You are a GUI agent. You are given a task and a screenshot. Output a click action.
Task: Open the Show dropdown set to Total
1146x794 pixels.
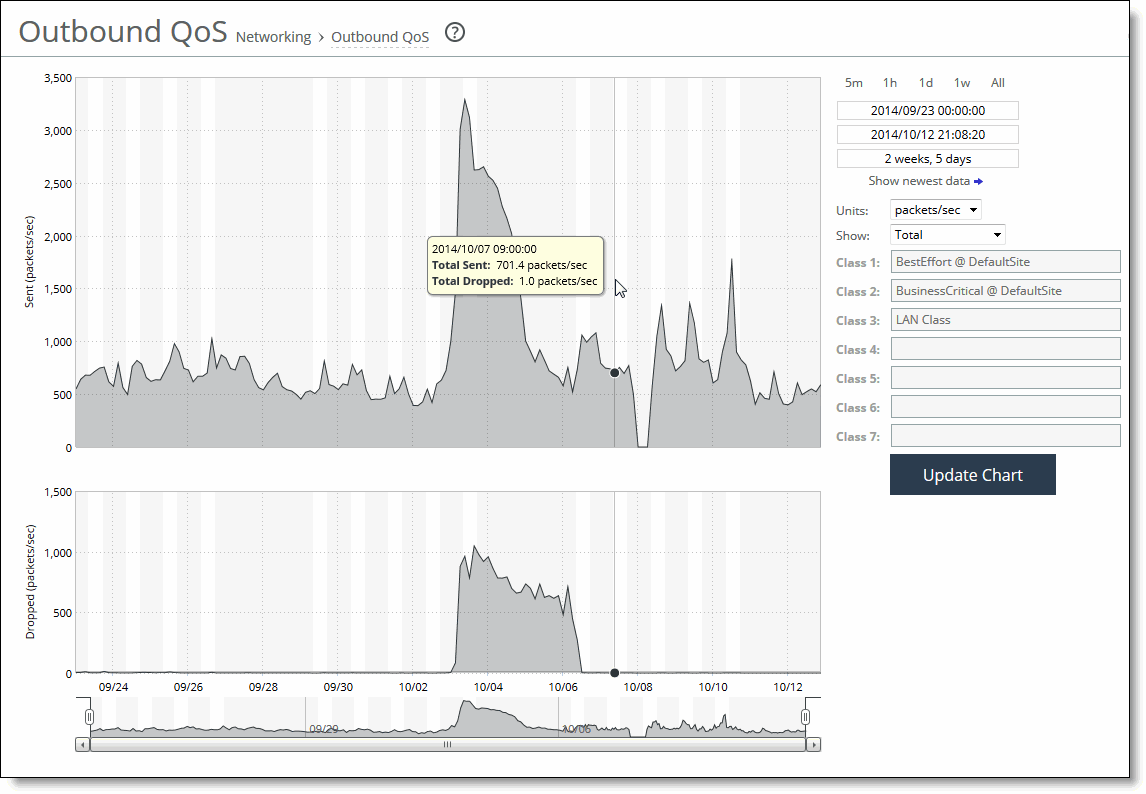[x=946, y=234]
